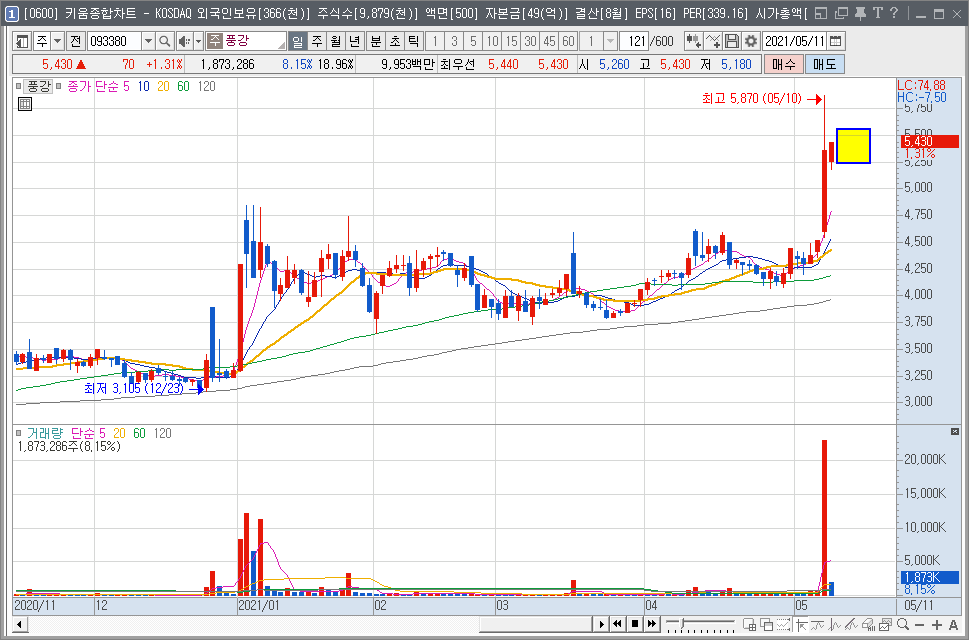
Task: Open the add candlestick chart icon
Action: point(693,41)
